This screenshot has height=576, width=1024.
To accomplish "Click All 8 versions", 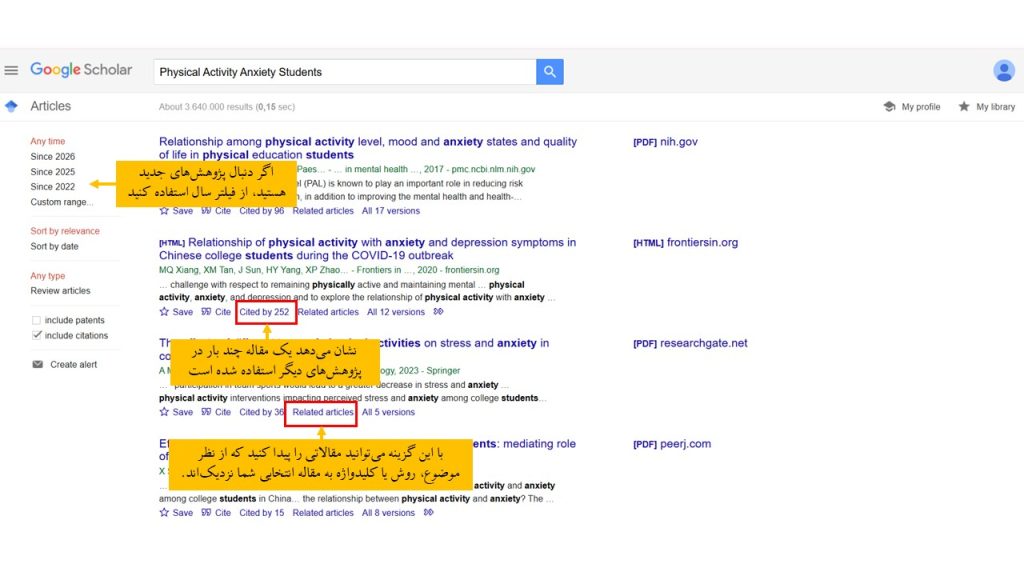I will coord(388,513).
